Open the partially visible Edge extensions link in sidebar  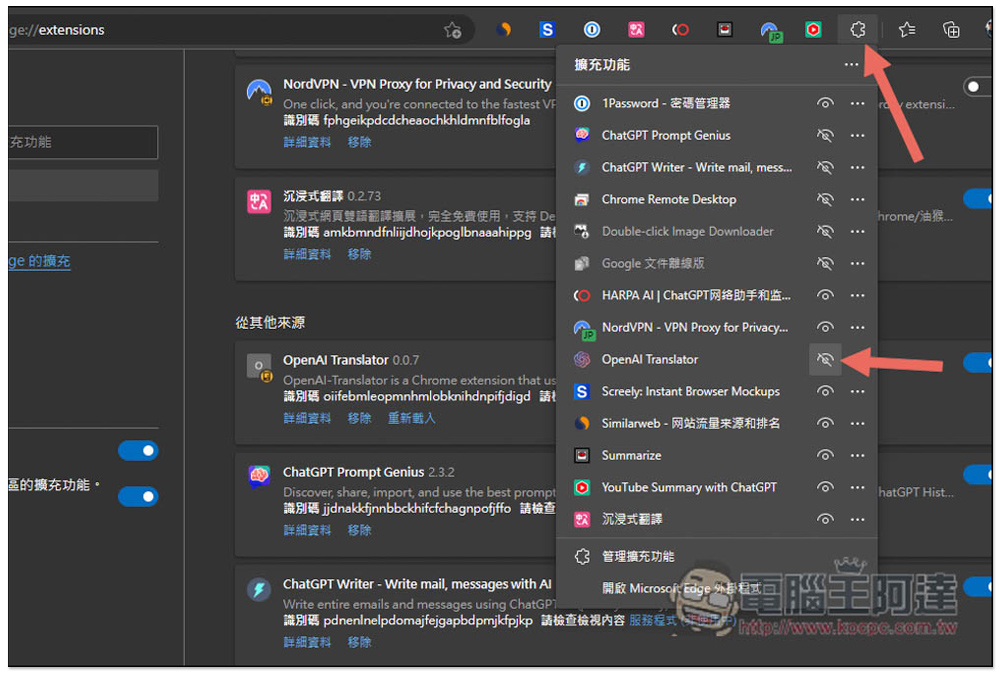click(40, 261)
